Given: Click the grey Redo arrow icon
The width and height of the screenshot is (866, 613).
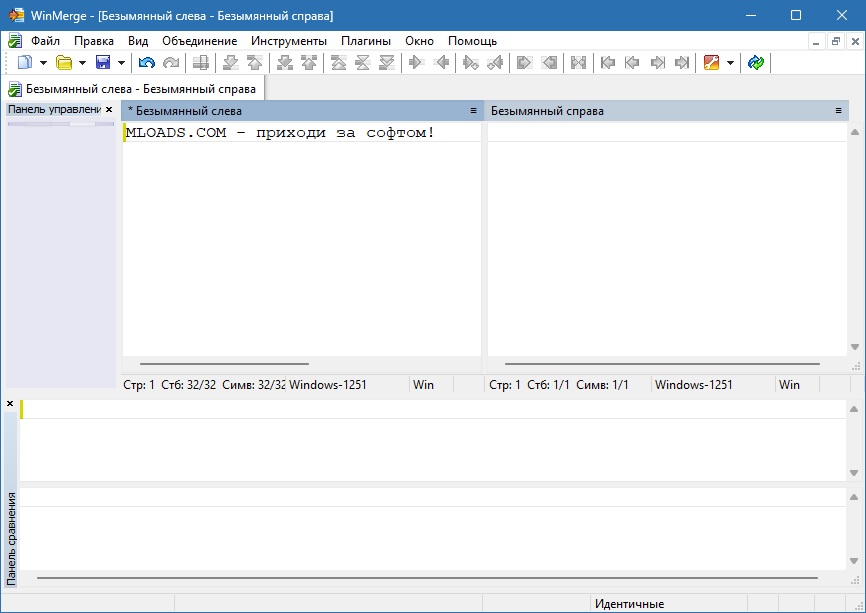Looking at the screenshot, I should point(171,62).
